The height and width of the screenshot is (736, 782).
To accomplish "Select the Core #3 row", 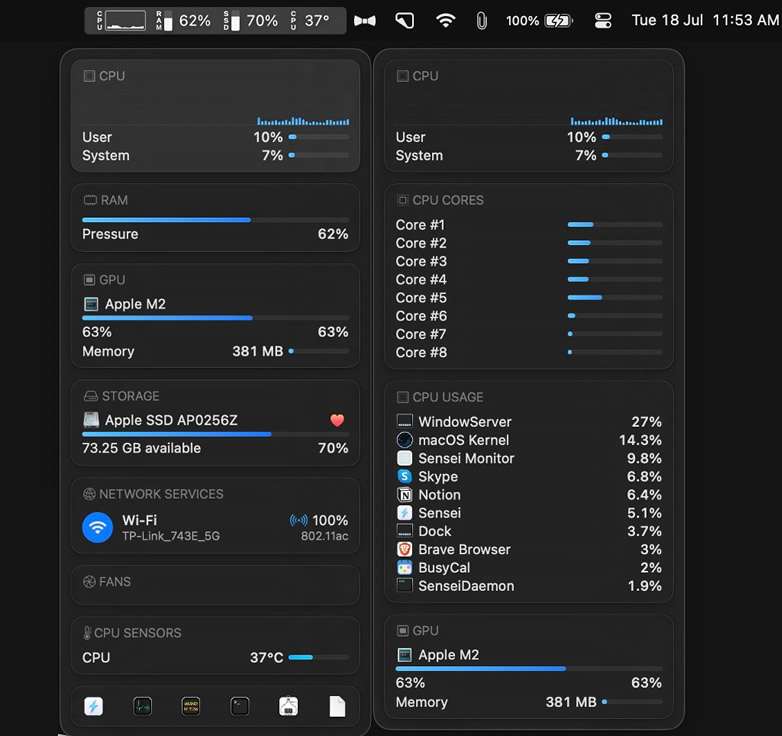I will [x=529, y=261].
